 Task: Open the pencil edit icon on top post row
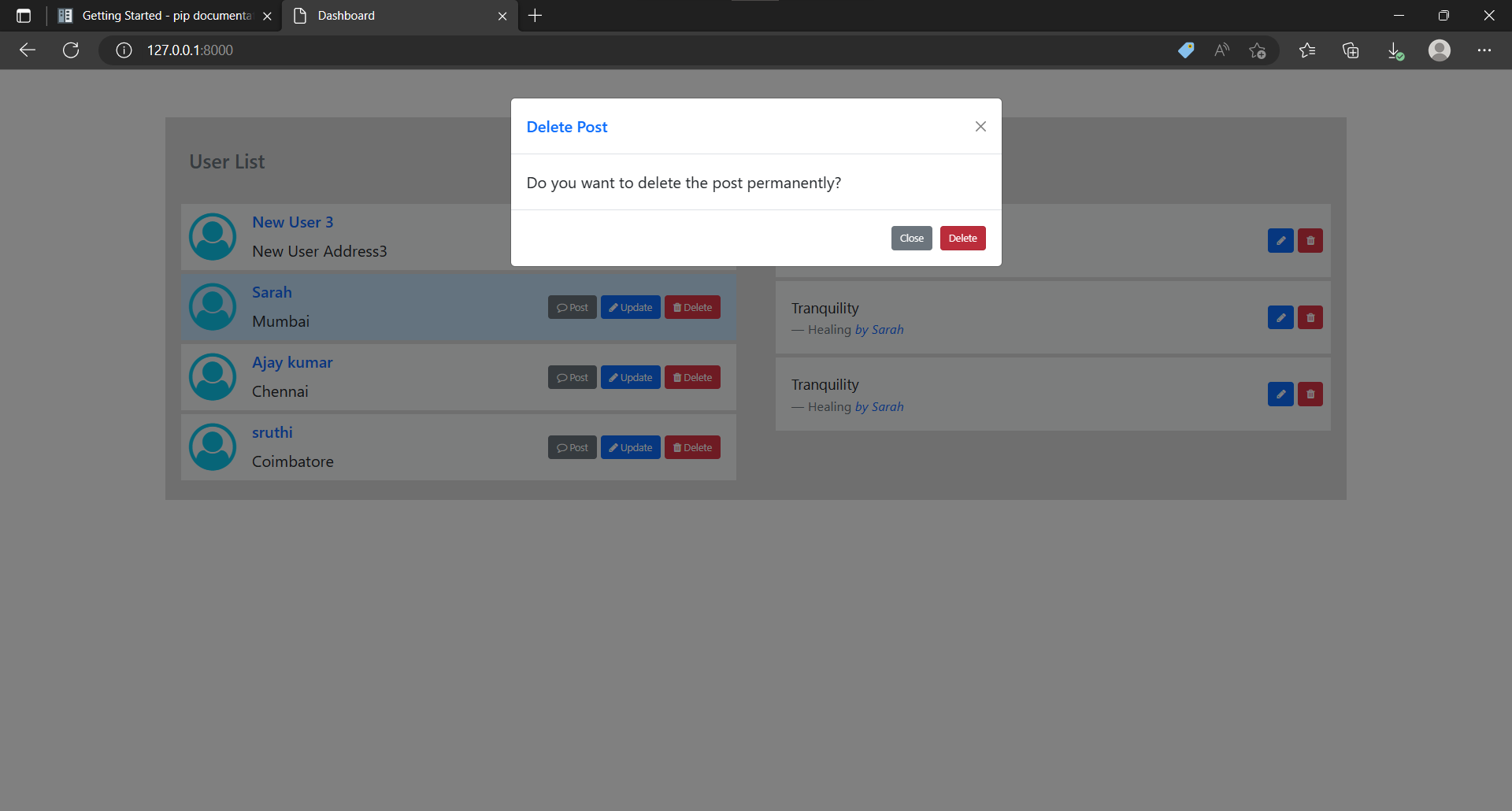1280,240
